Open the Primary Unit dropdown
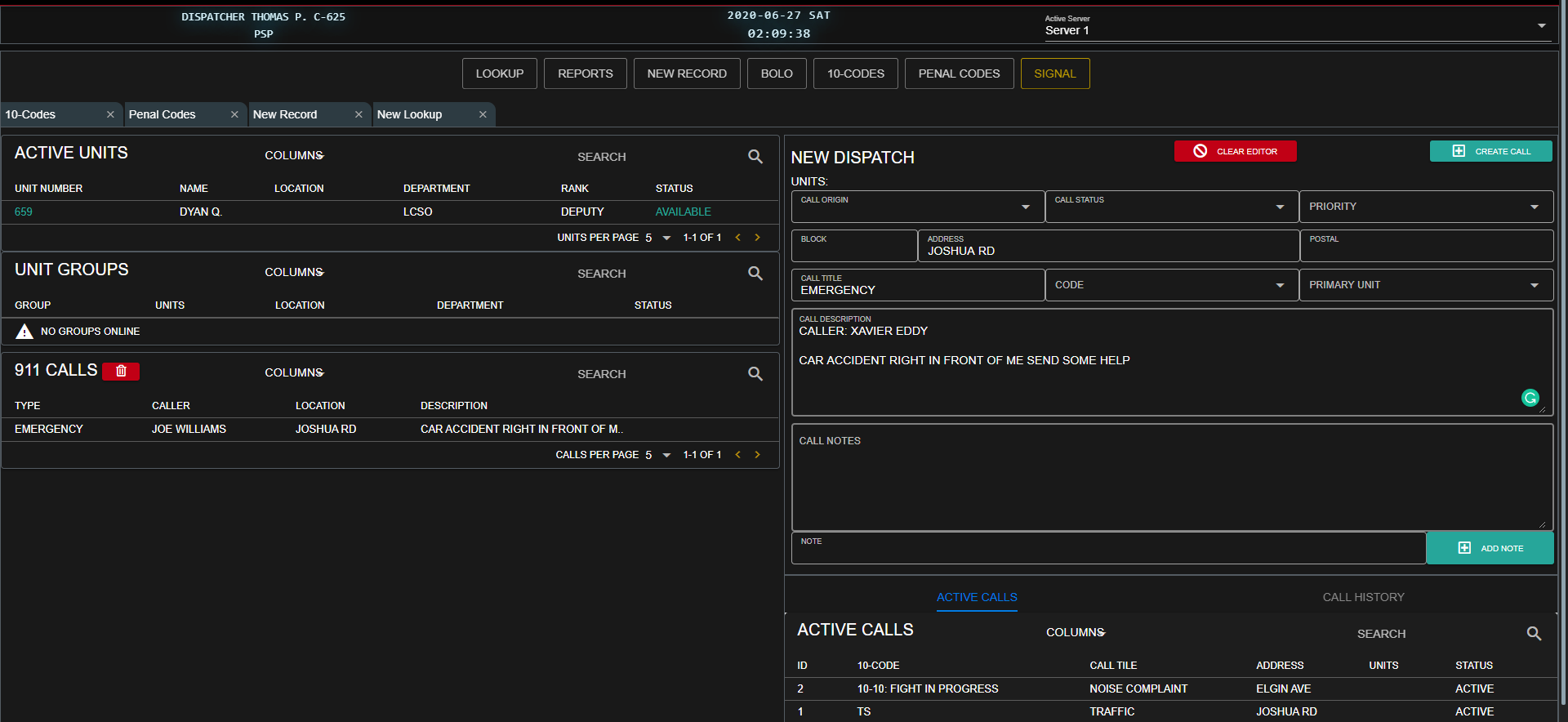The image size is (1568, 722). pyautogui.click(x=1426, y=285)
